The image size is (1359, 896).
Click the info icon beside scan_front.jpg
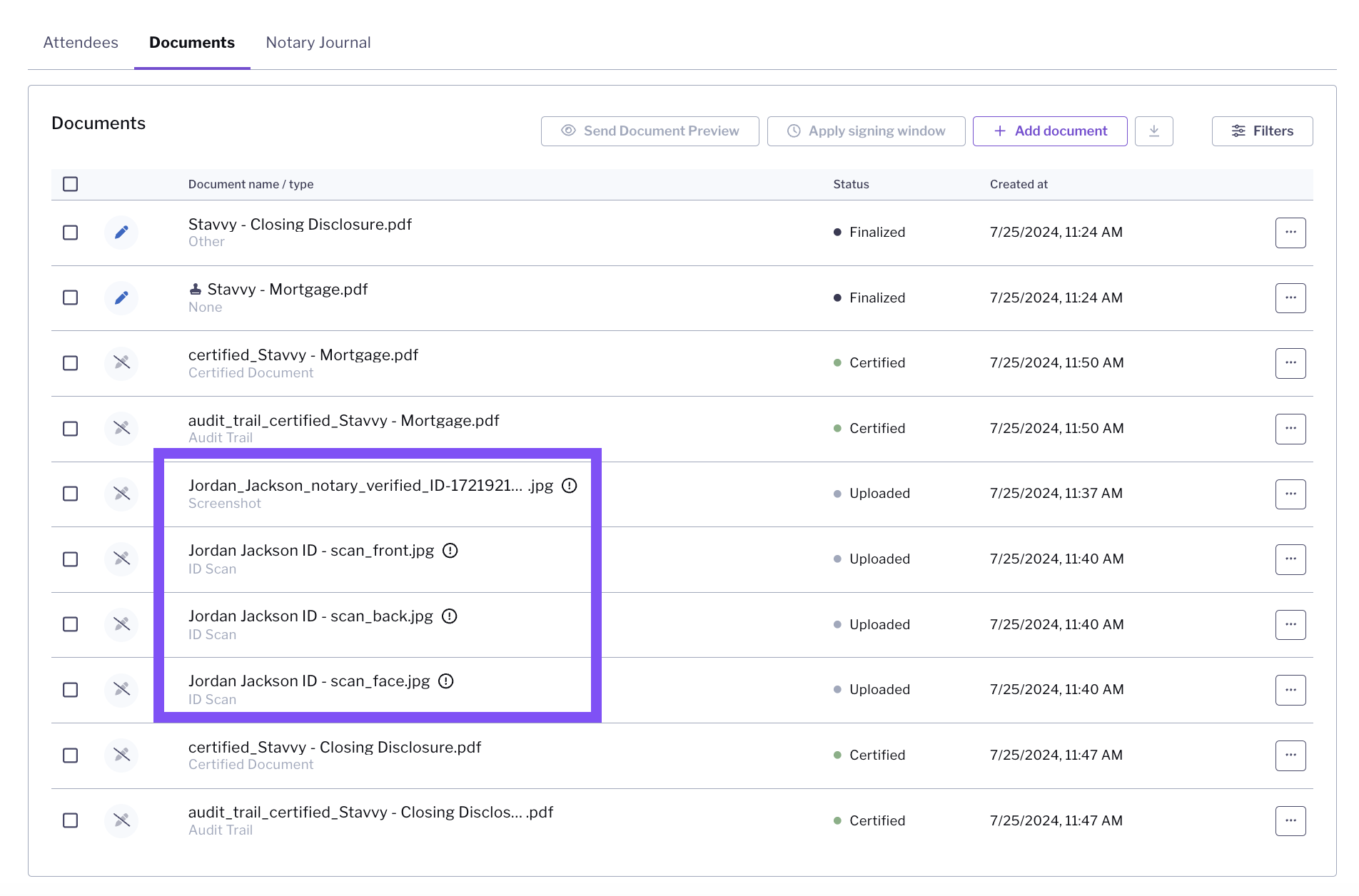[x=450, y=551]
